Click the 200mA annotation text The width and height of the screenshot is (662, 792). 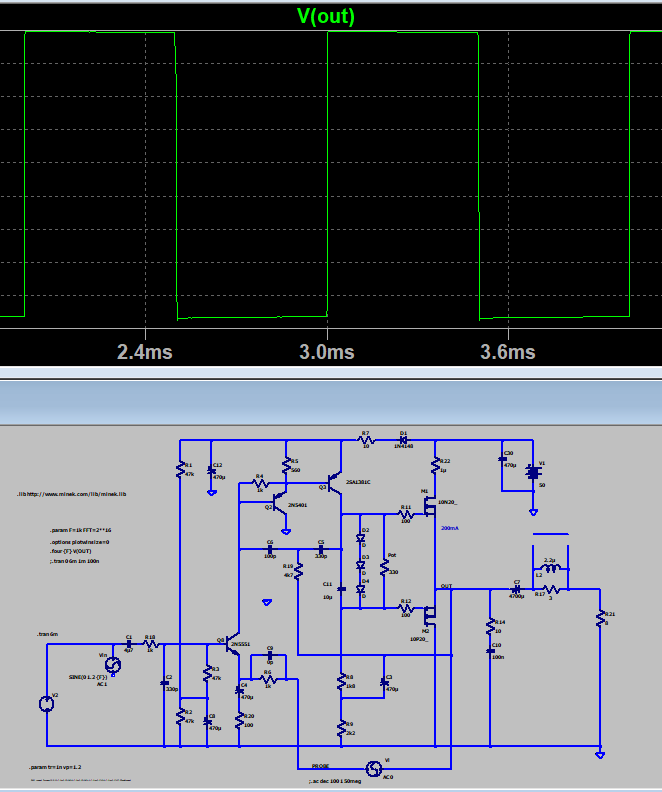(x=449, y=528)
